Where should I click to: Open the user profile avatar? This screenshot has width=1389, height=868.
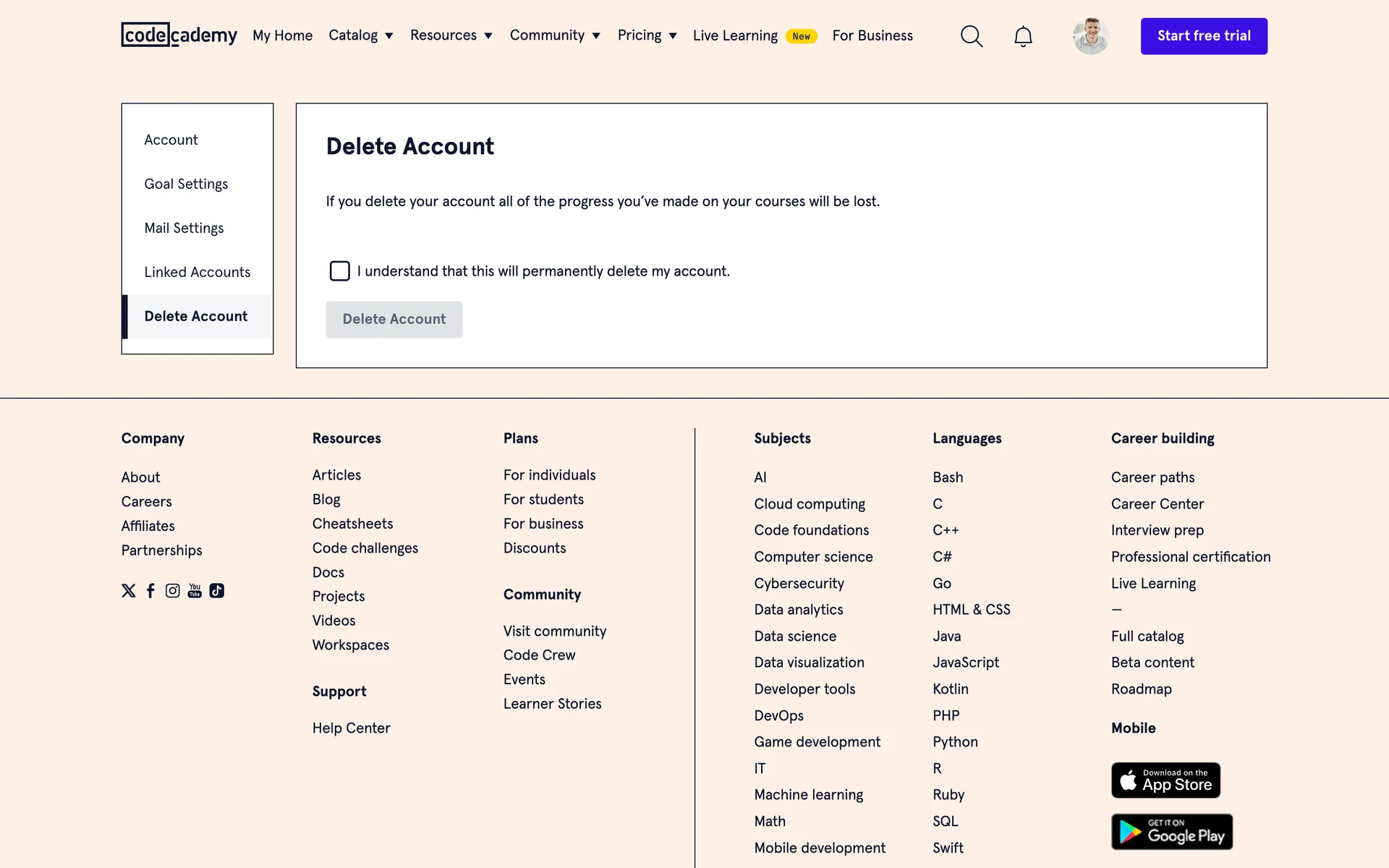tap(1090, 36)
